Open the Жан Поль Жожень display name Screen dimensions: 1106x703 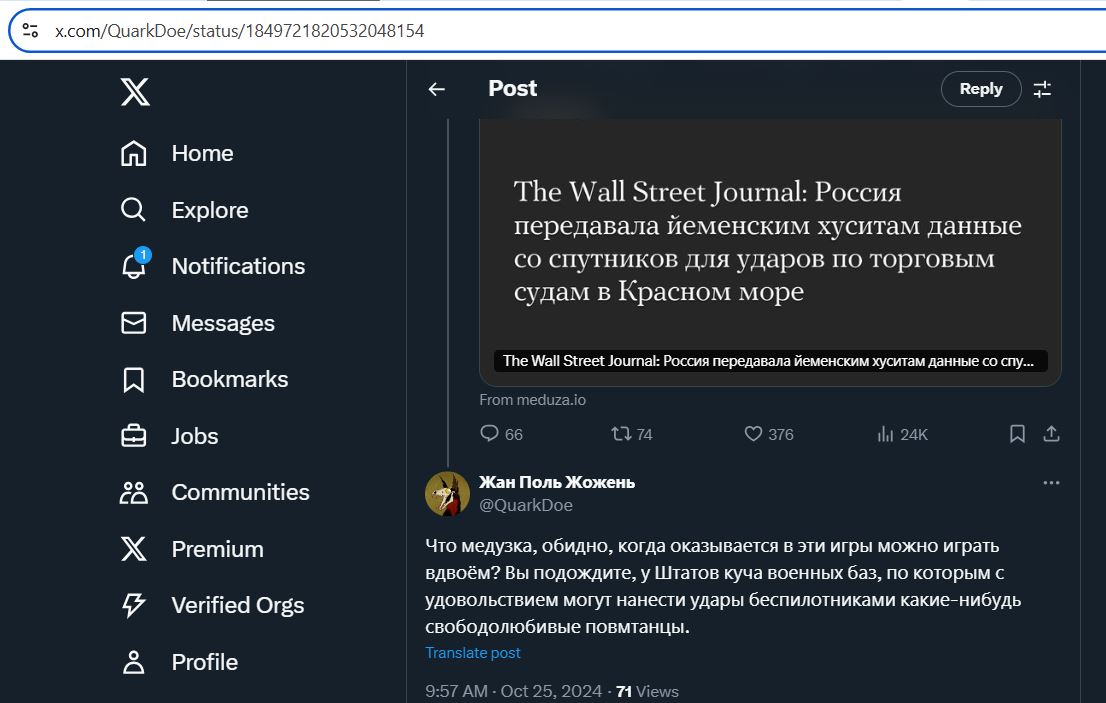coord(557,482)
